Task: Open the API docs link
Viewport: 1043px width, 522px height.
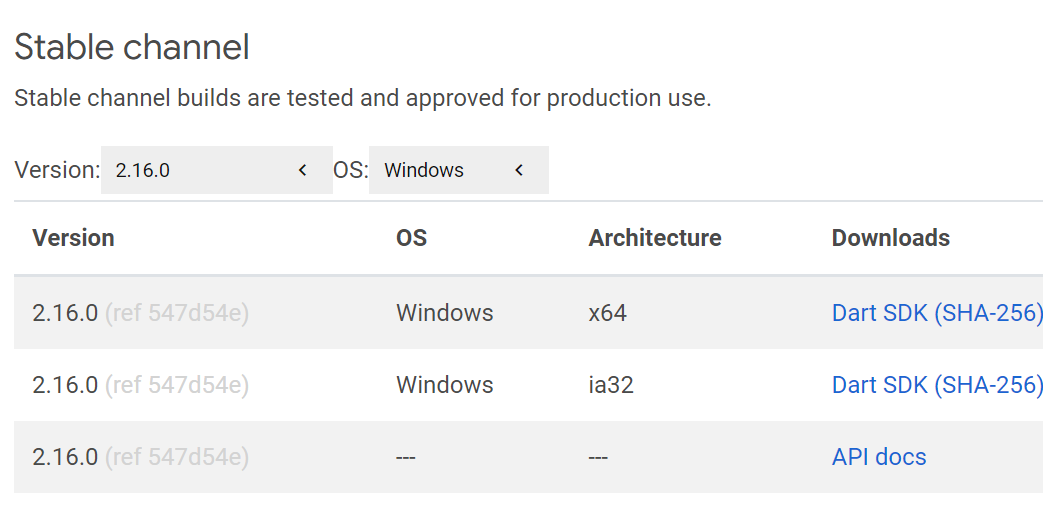Action: click(879, 457)
